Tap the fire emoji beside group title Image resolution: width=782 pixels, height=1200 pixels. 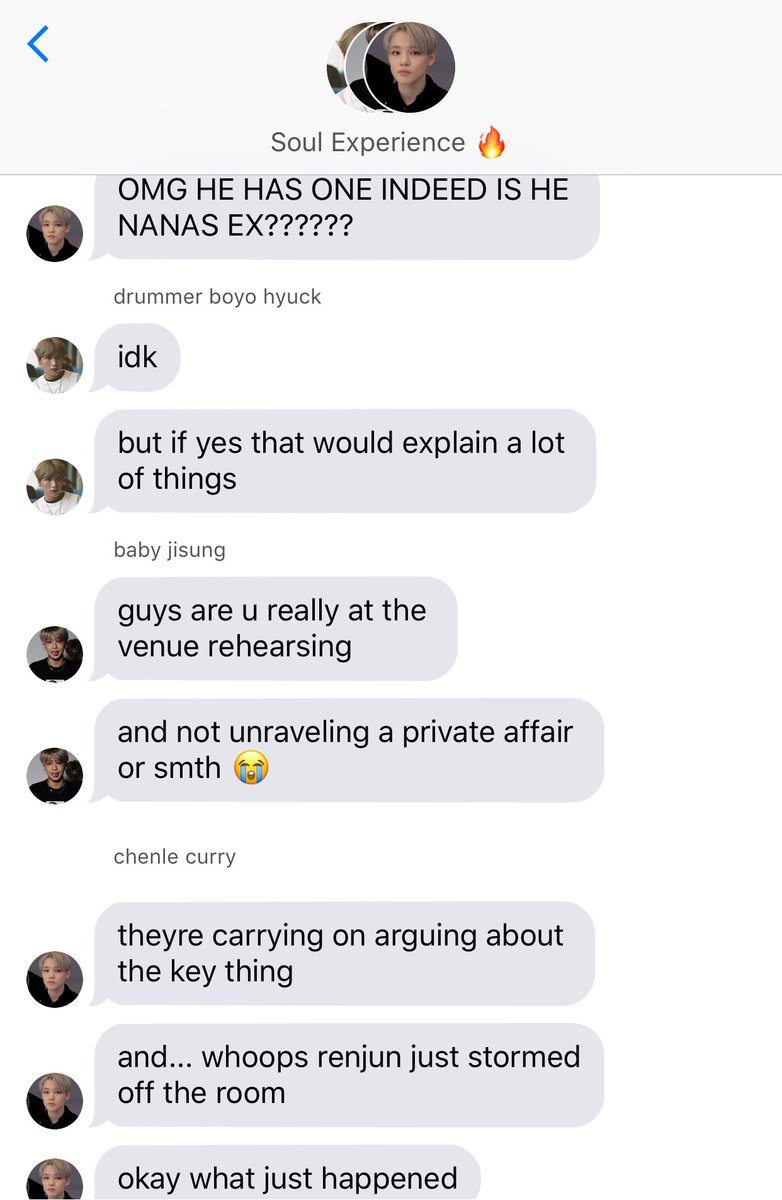point(491,142)
